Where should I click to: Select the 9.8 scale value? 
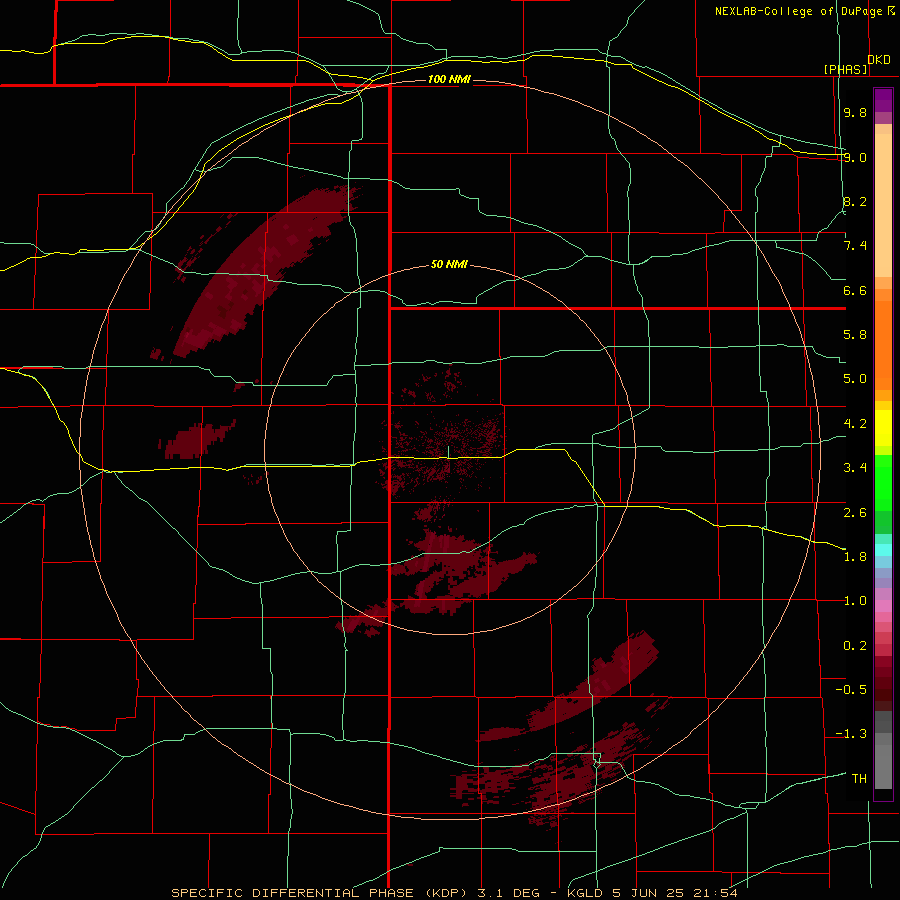click(855, 112)
